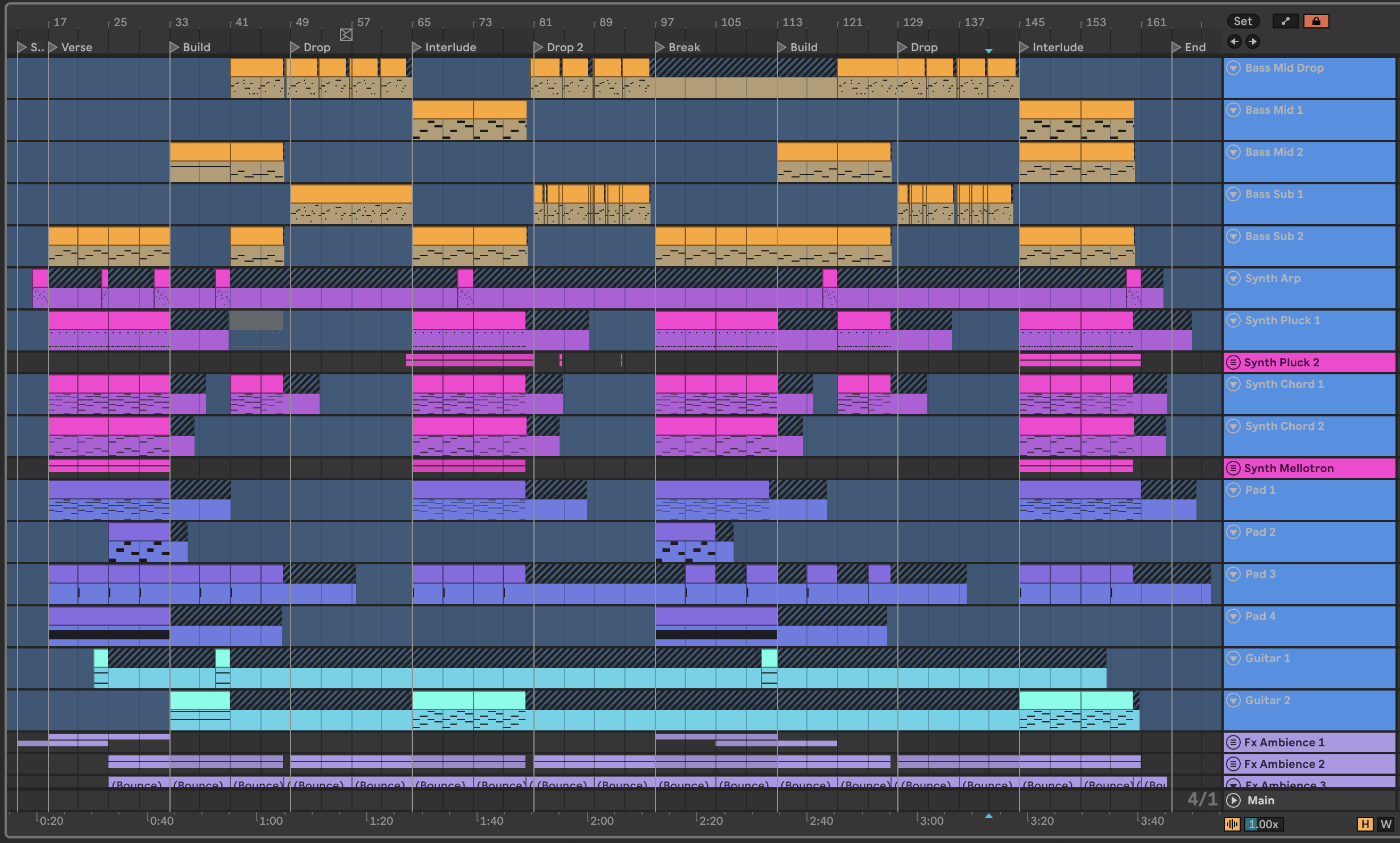Jump to next locator arrow
Screen dimensions: 1400x843
(1252, 42)
